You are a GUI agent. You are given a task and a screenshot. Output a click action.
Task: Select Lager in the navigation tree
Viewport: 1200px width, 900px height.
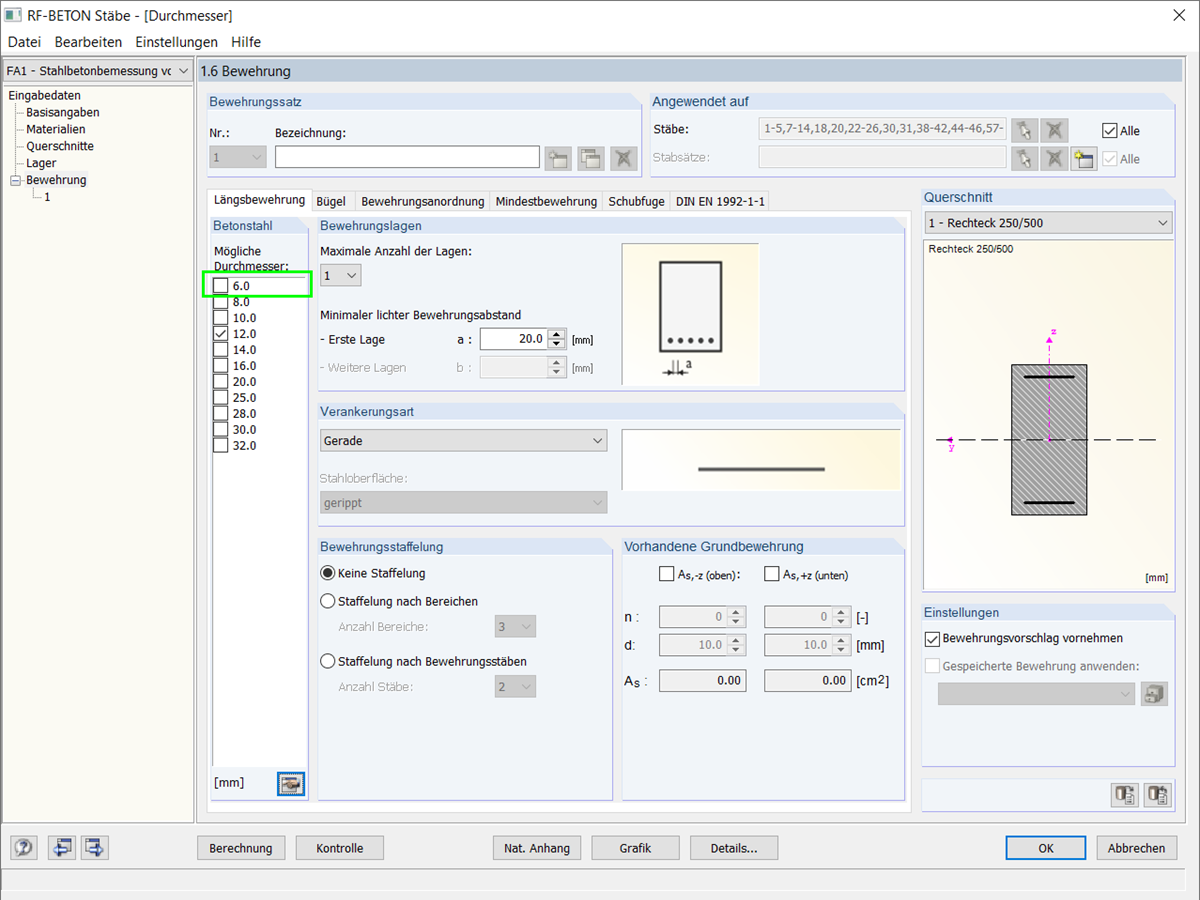[x=41, y=163]
